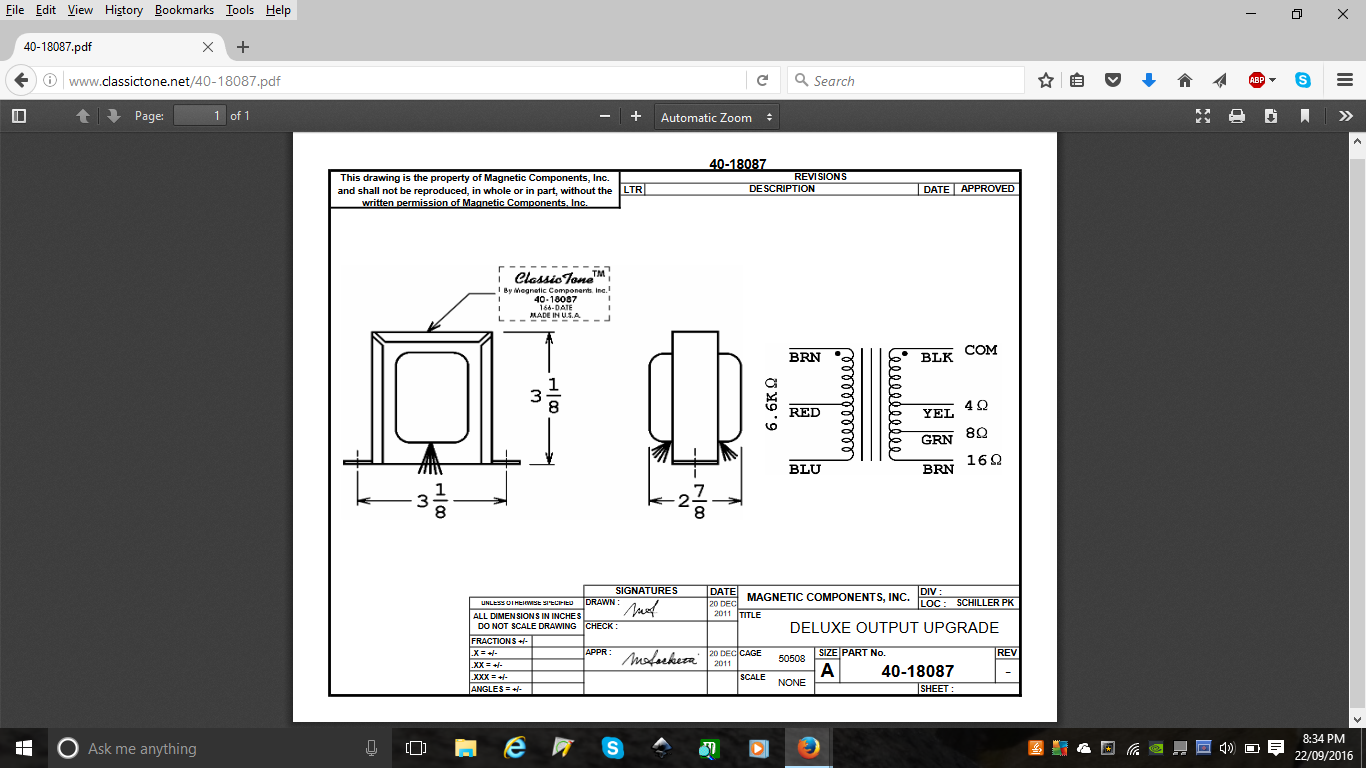Open the File menu

15,10
